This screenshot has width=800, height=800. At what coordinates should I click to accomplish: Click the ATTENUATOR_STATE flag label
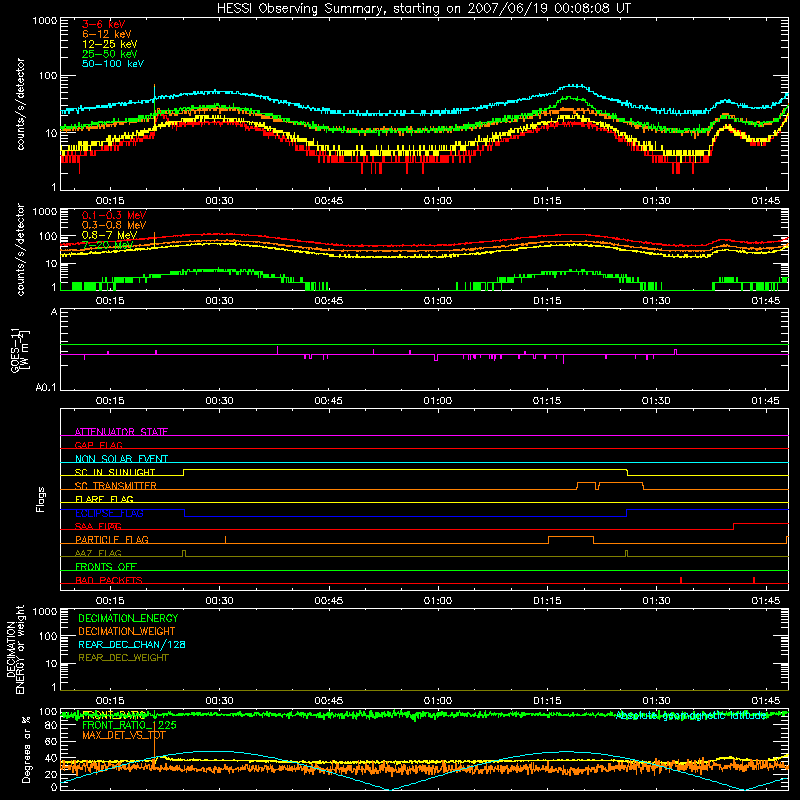(x=121, y=432)
